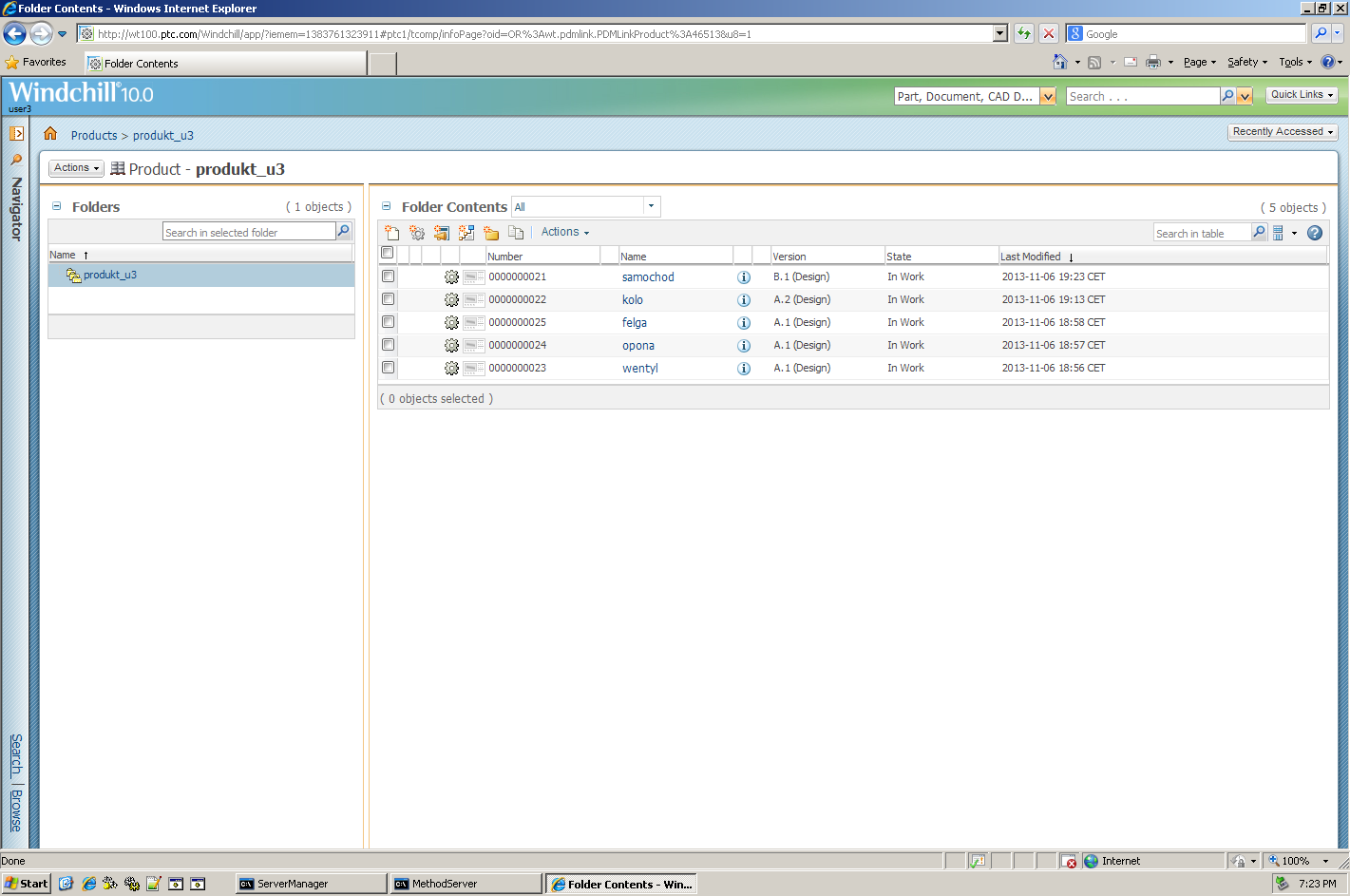Click the Copy pages icon in the toolbar

click(x=516, y=233)
